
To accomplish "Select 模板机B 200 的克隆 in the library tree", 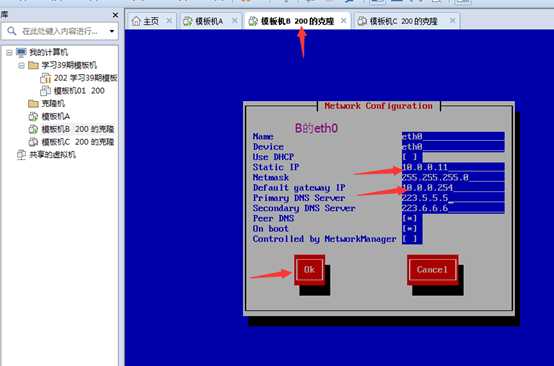I will point(78,129).
